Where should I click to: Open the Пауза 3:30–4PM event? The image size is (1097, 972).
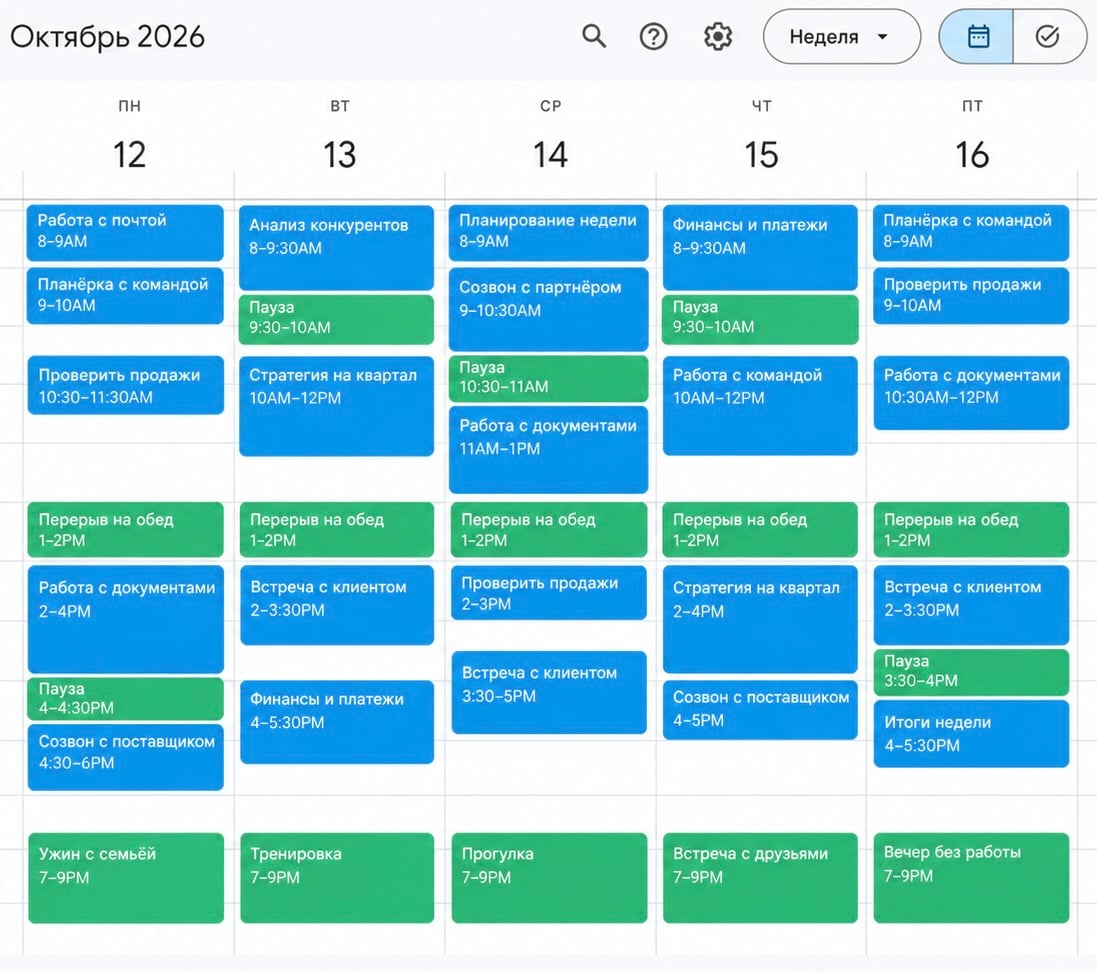pos(972,672)
